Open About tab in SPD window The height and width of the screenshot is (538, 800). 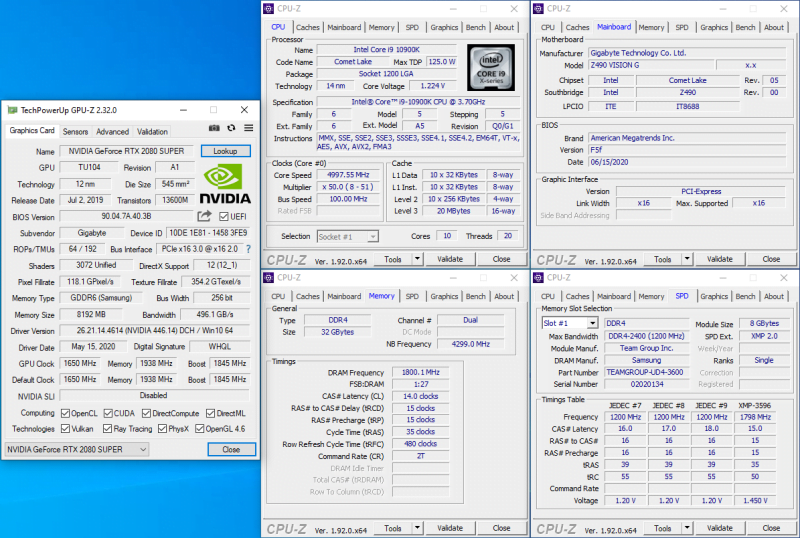pyautogui.click(x=773, y=297)
